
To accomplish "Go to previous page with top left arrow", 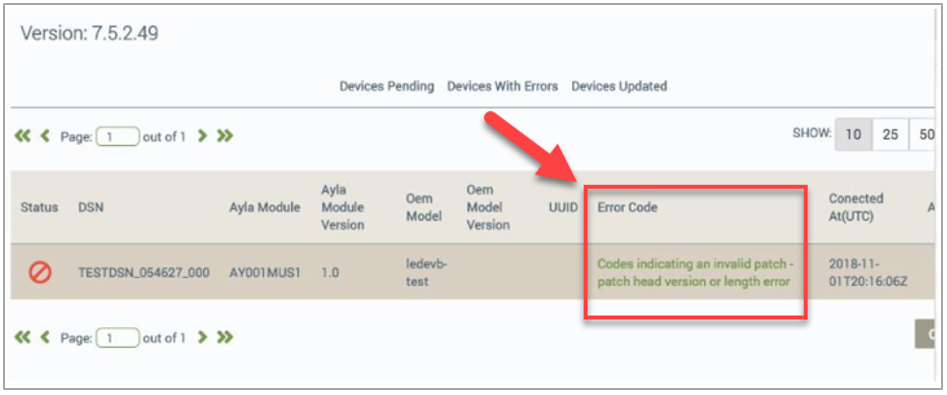I will (44, 136).
